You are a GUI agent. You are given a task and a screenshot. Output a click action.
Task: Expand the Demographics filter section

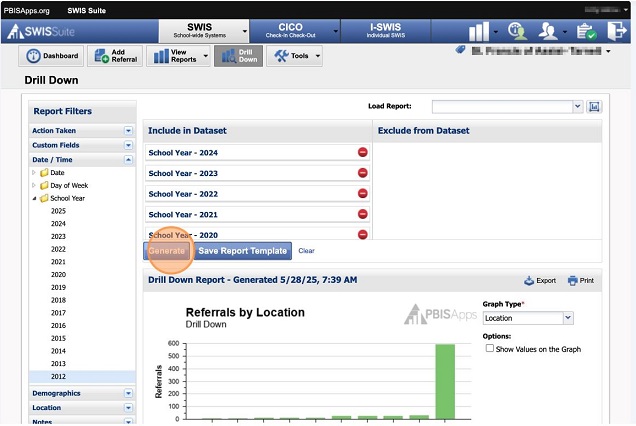coord(128,393)
